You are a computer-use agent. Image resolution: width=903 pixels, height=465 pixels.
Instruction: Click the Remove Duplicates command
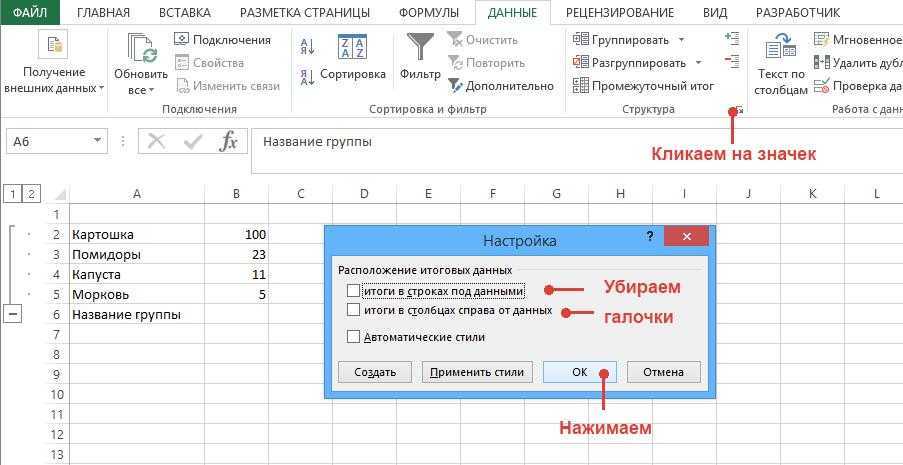tap(858, 63)
